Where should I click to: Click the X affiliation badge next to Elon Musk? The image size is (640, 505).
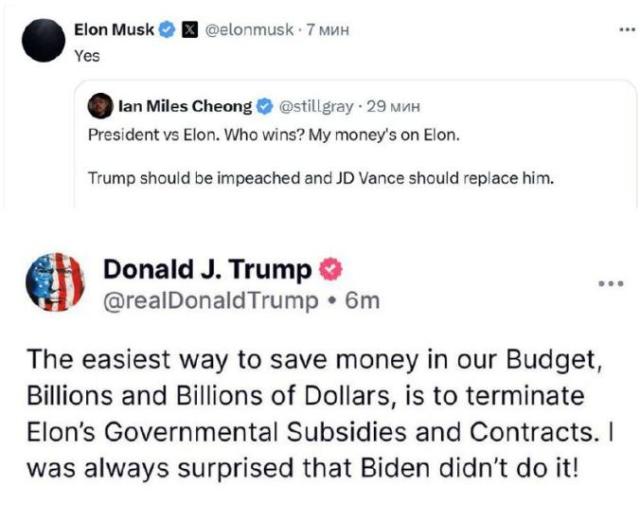pos(190,30)
